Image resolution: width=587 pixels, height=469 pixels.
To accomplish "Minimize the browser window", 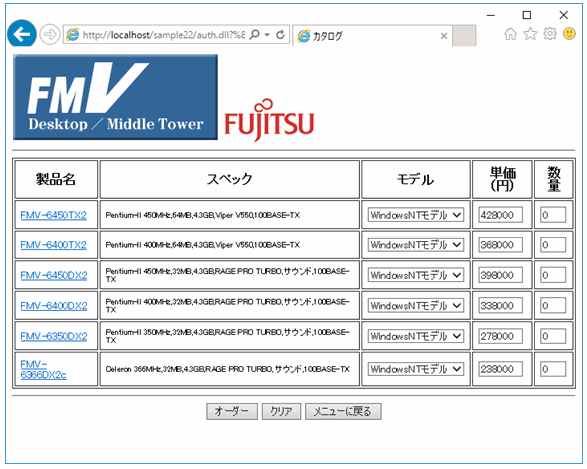I will click(x=491, y=15).
